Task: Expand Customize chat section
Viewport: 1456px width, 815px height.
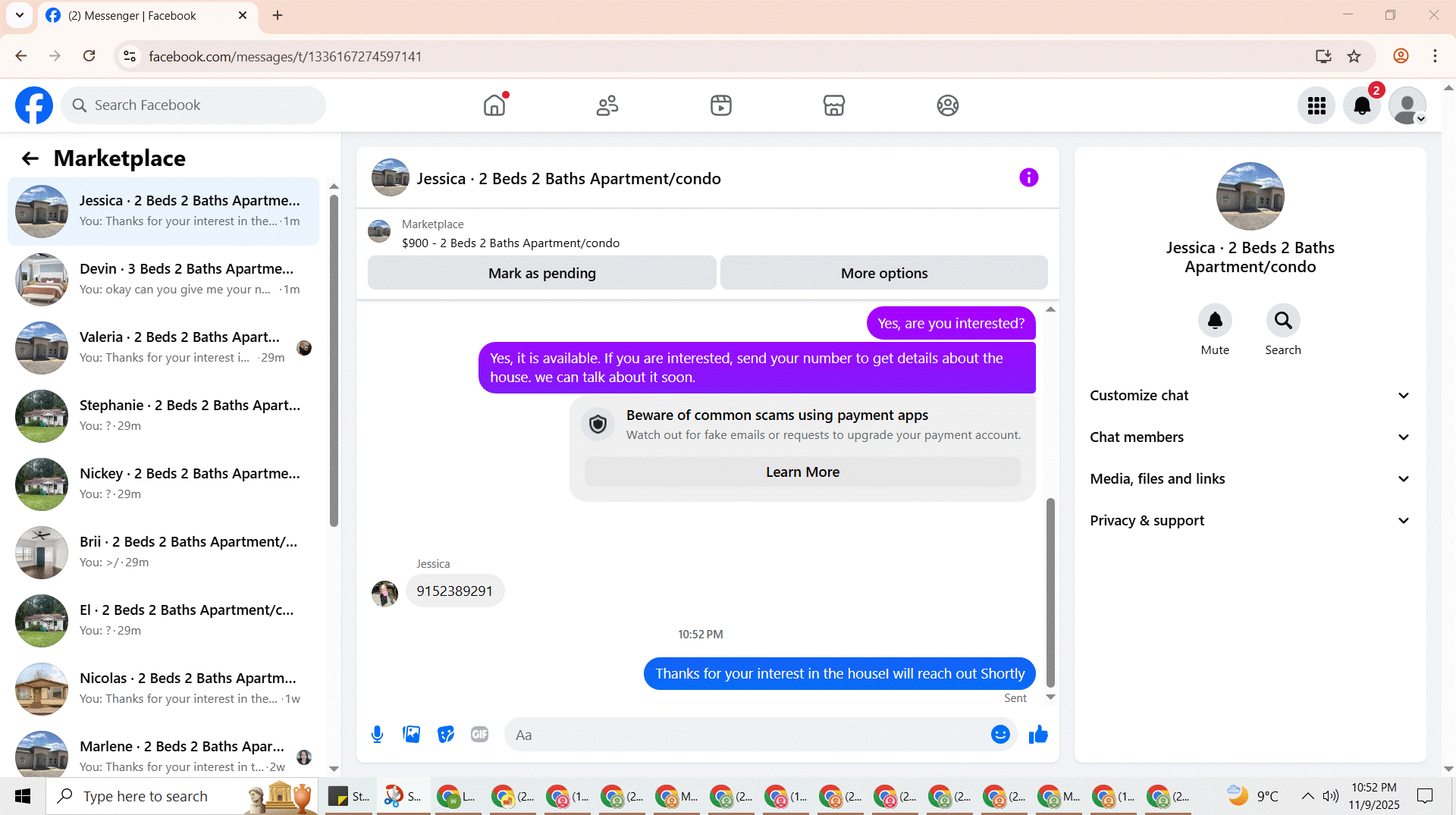Action: point(1250,396)
